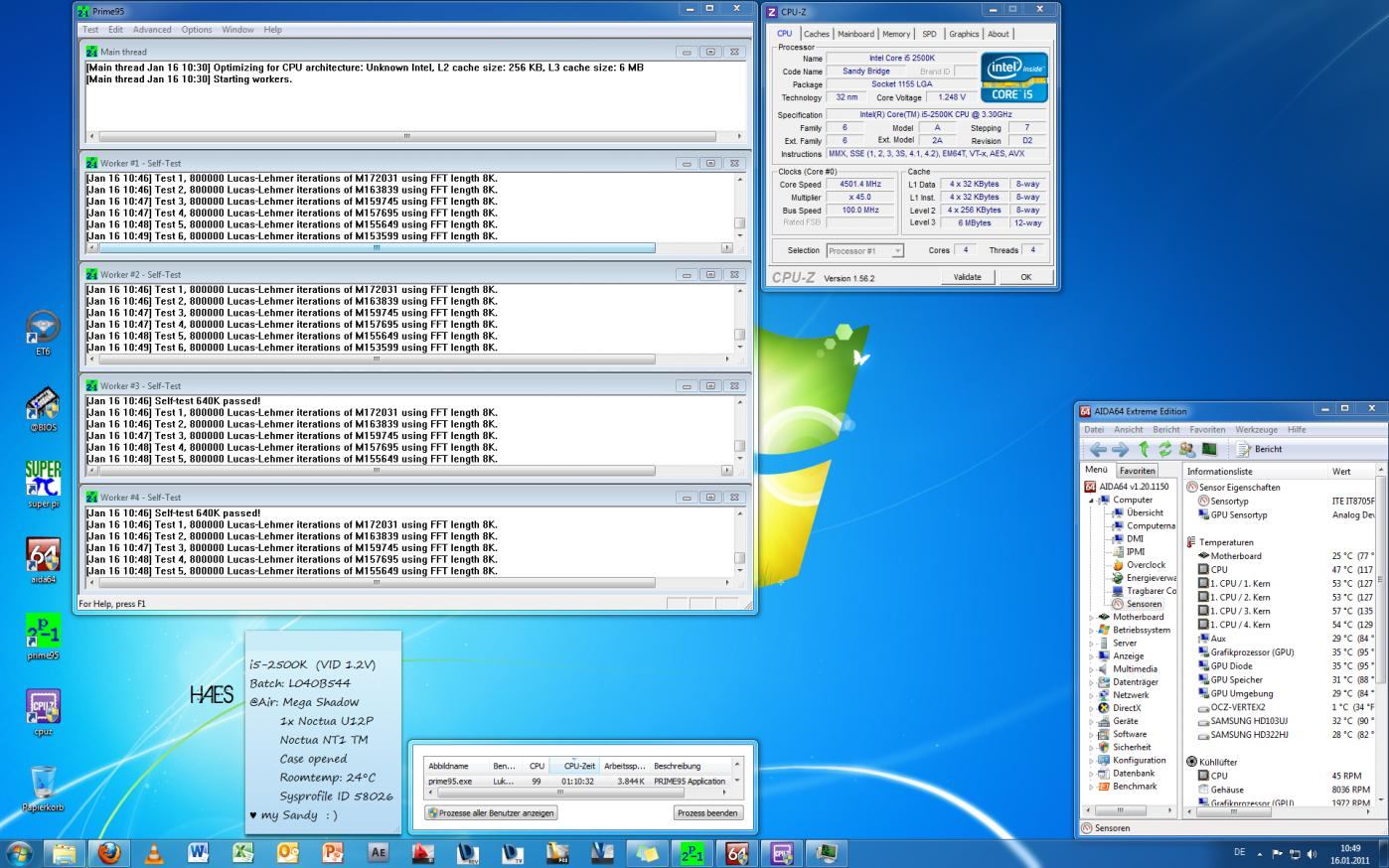1389x868 pixels.
Task: Refresh AIDA64 sensor readings with the refresh icon
Action: [1164, 449]
